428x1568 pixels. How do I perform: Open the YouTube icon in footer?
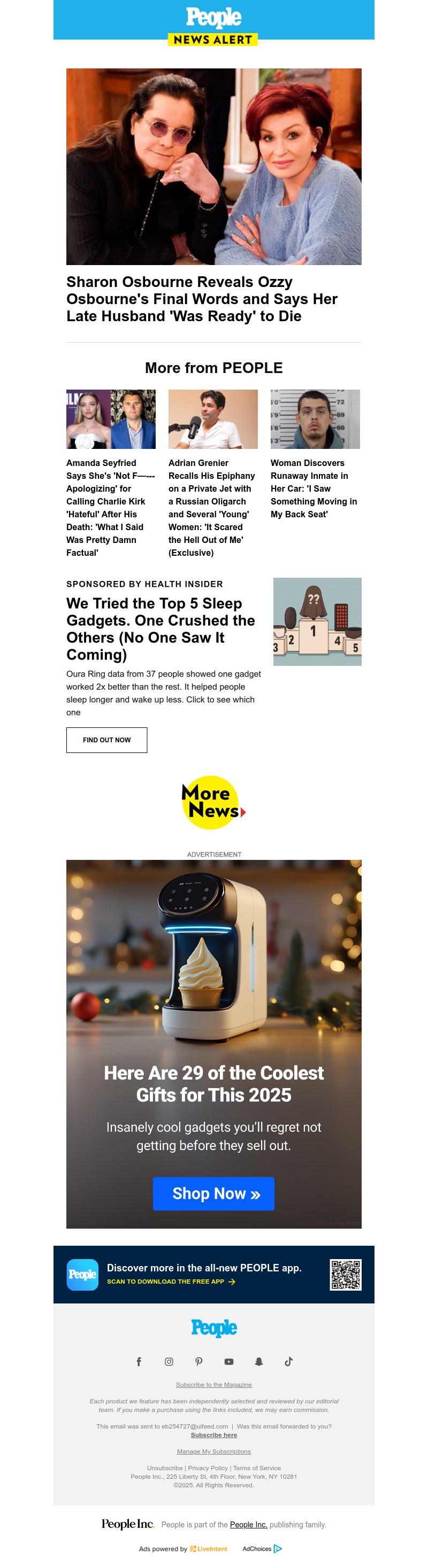tap(228, 1362)
